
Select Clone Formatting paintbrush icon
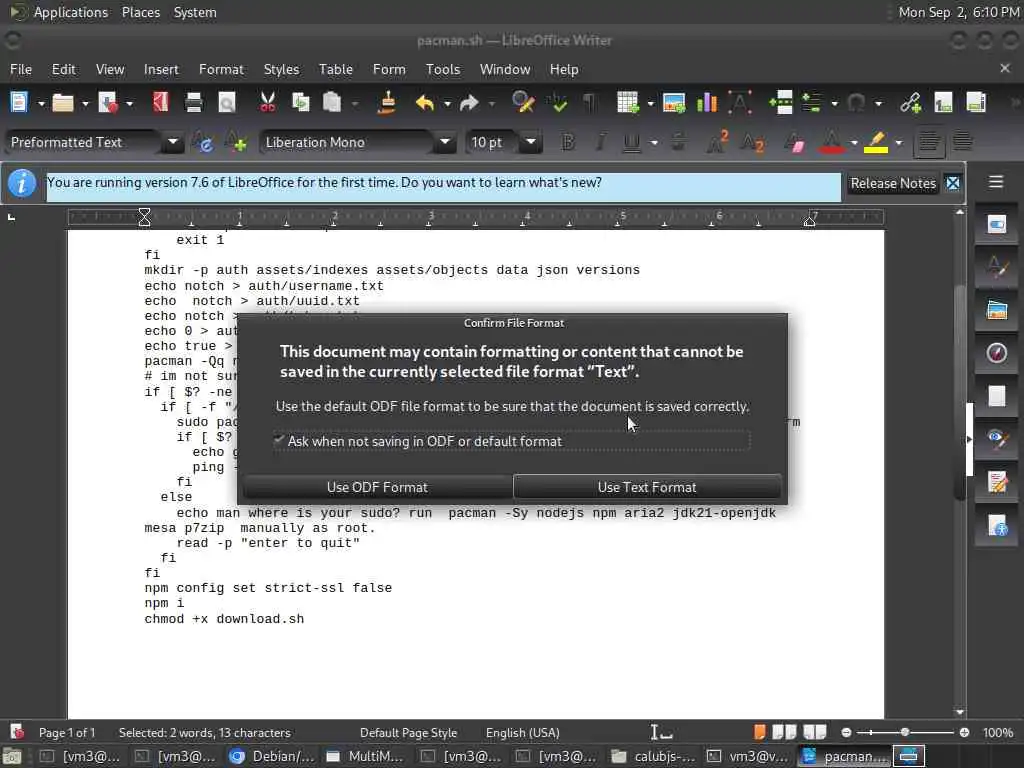click(387, 103)
